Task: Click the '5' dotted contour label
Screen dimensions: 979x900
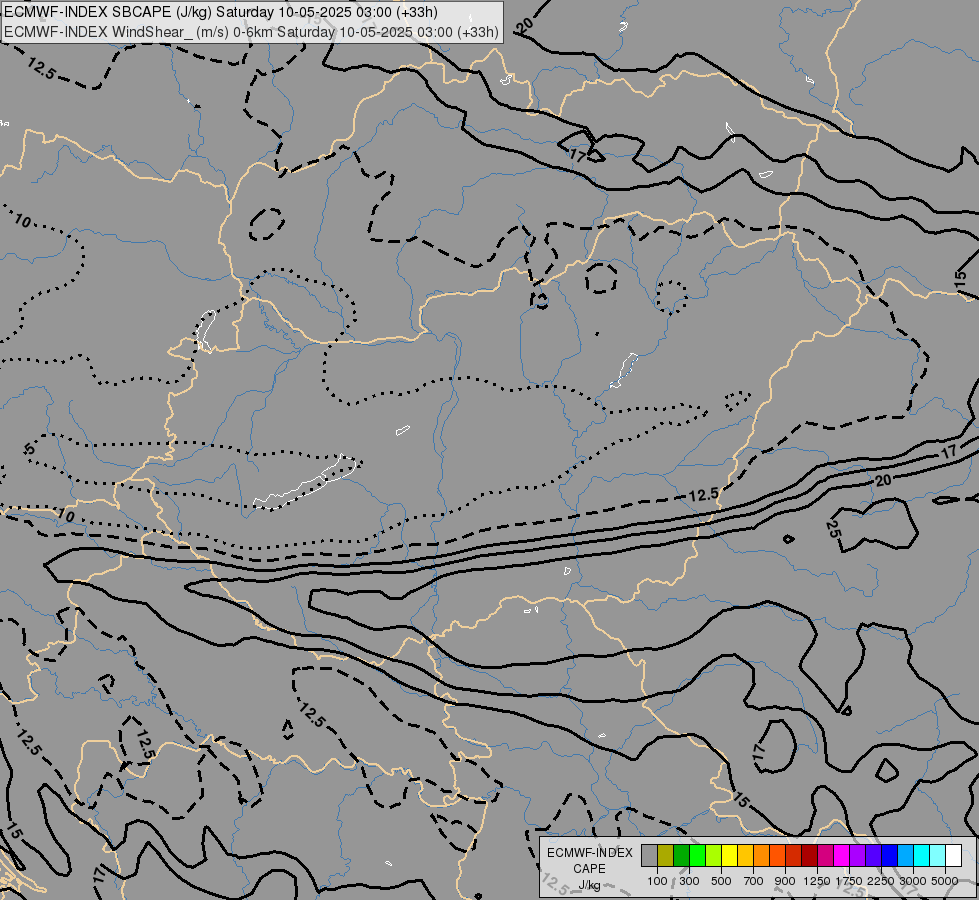Action: [29, 449]
